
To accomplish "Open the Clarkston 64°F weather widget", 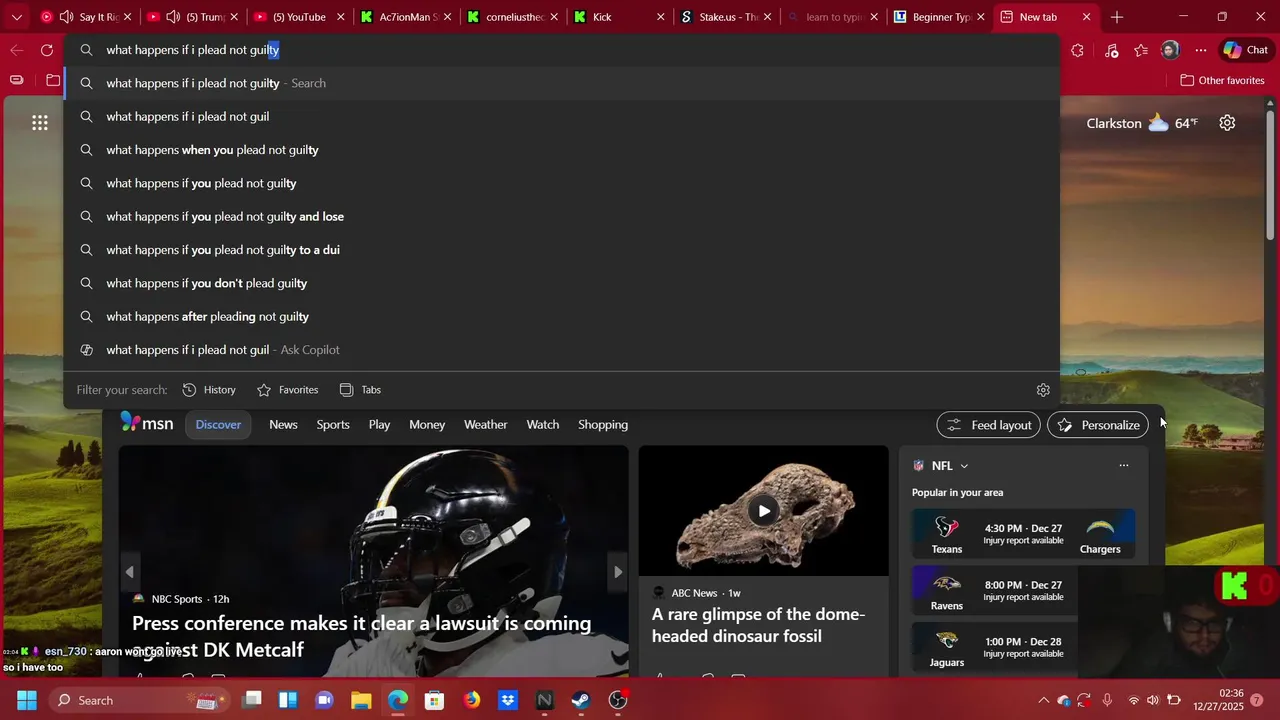I will [x=1142, y=123].
